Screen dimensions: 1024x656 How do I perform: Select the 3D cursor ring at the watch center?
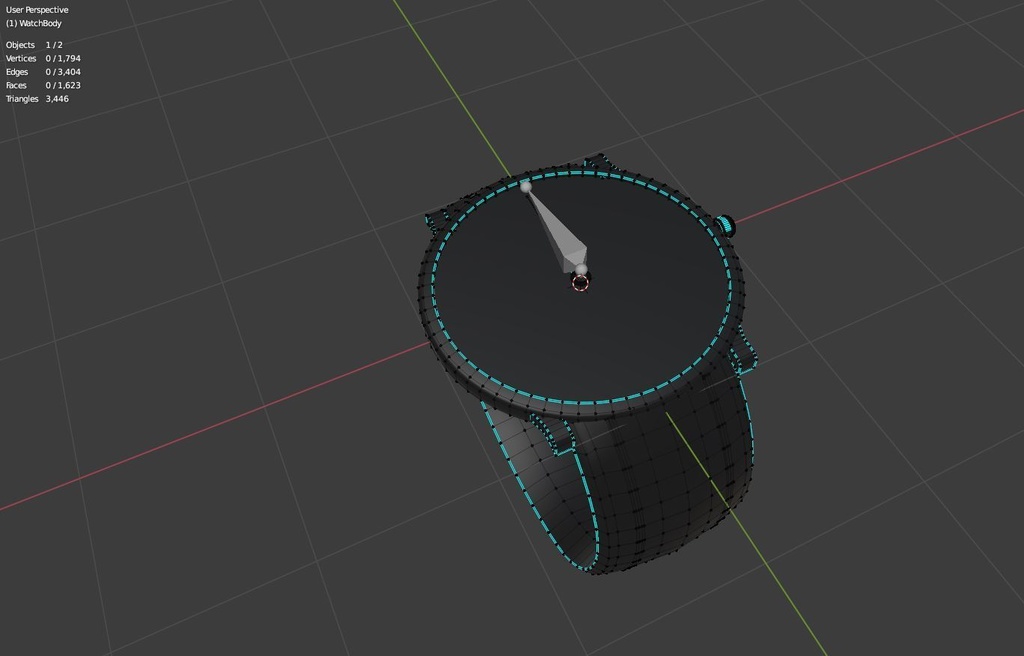[580, 284]
